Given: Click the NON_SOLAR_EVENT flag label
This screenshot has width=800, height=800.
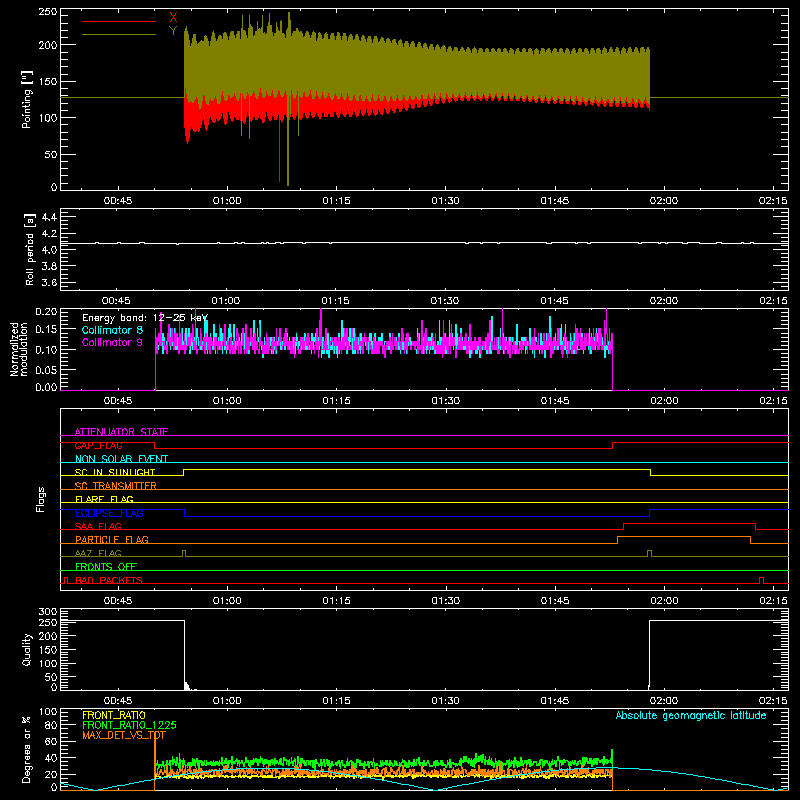Looking at the screenshot, I should point(121,459).
